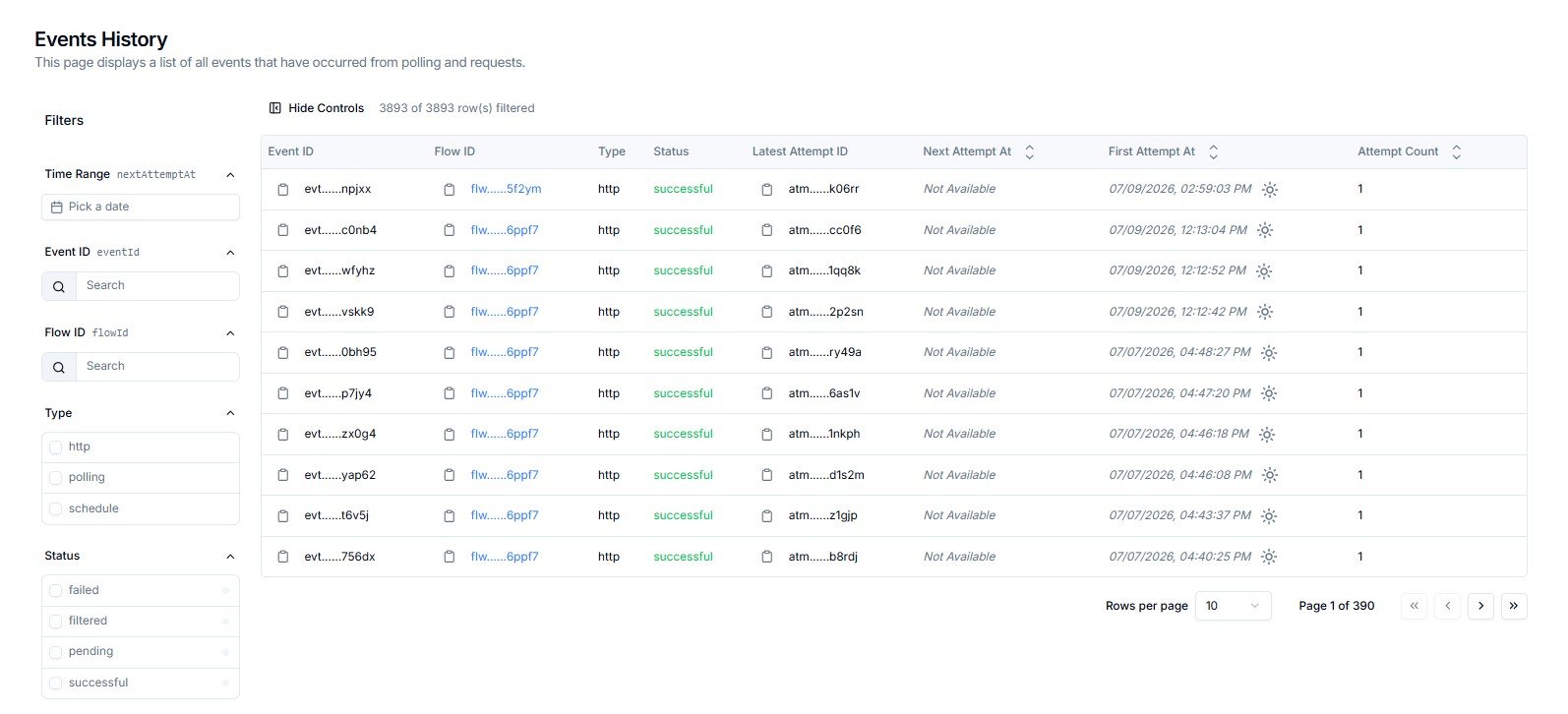
Task: Focus the Flow ID search field
Action: 157,367
